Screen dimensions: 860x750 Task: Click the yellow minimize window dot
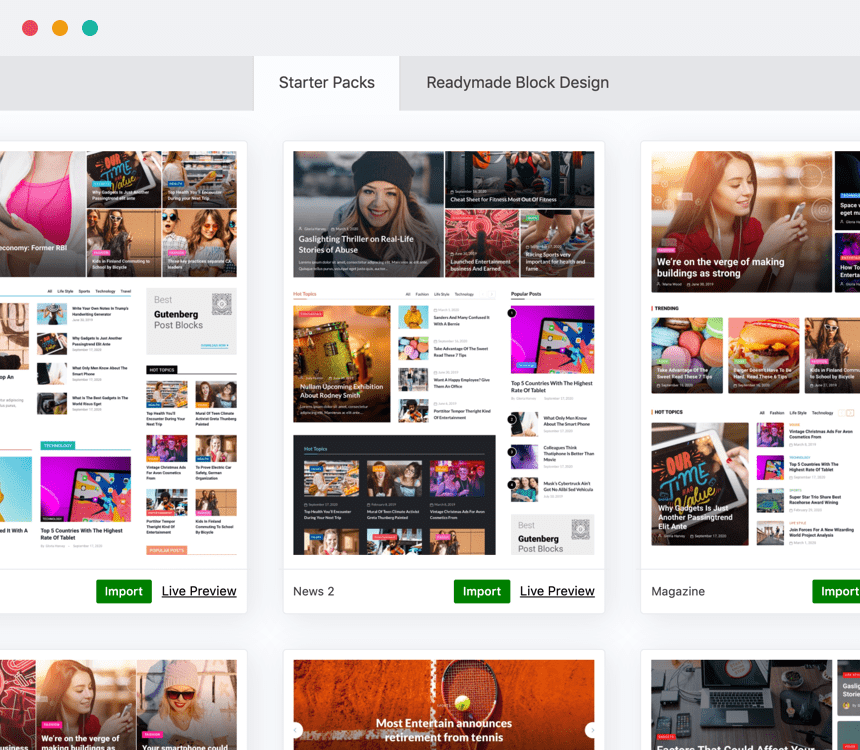point(60,28)
